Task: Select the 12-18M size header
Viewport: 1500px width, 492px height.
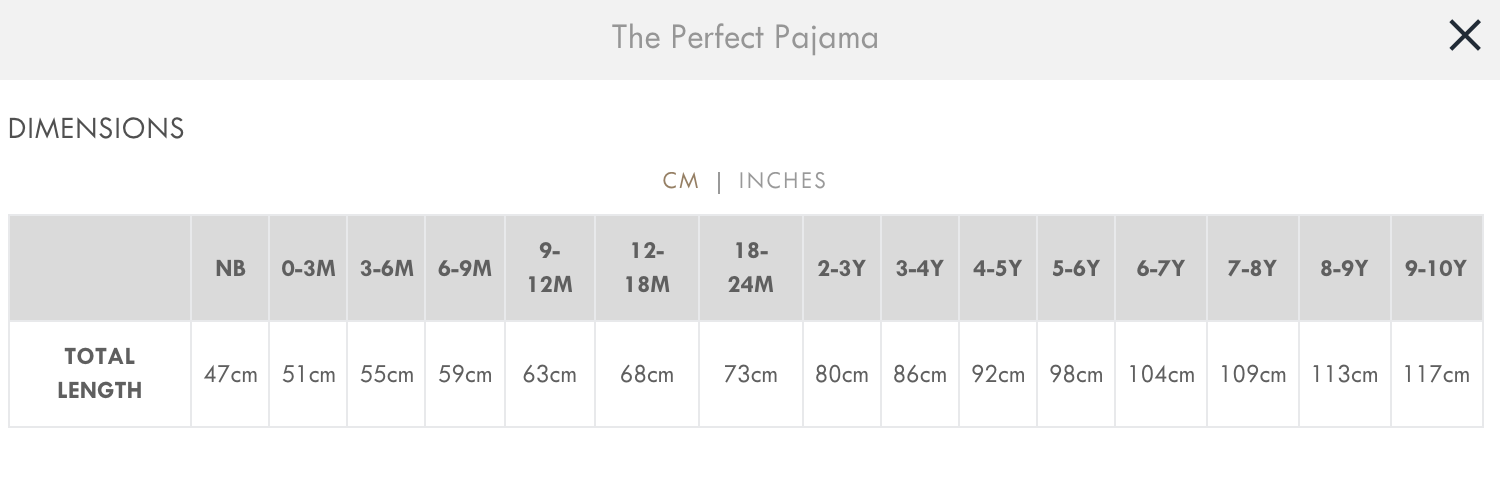Action: pyautogui.click(x=647, y=268)
